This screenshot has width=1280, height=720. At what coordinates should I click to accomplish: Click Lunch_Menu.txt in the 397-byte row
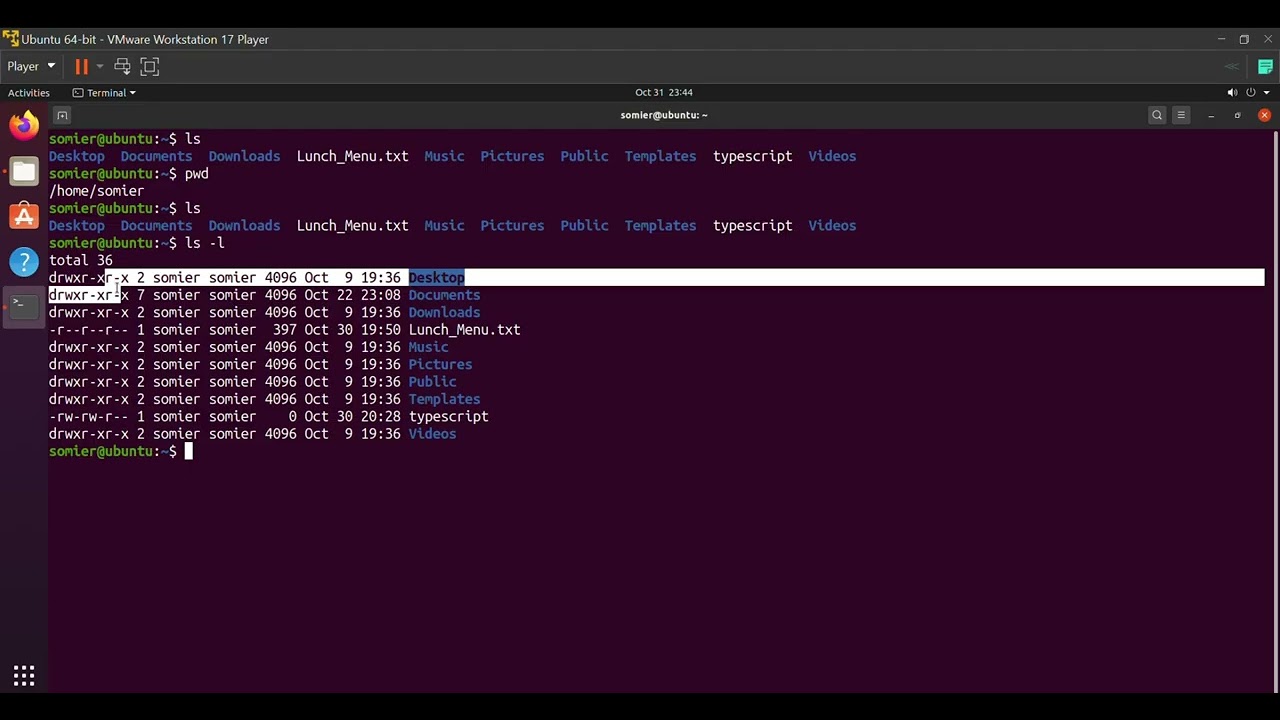[x=464, y=330]
